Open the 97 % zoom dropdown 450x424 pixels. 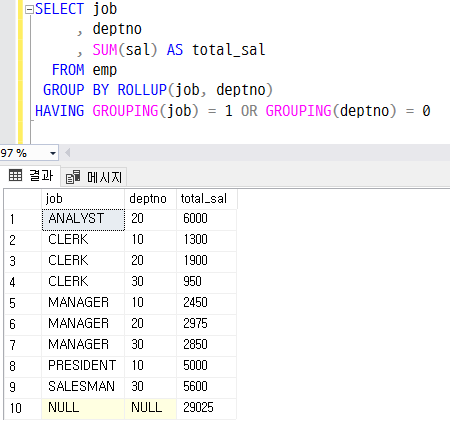click(53, 153)
